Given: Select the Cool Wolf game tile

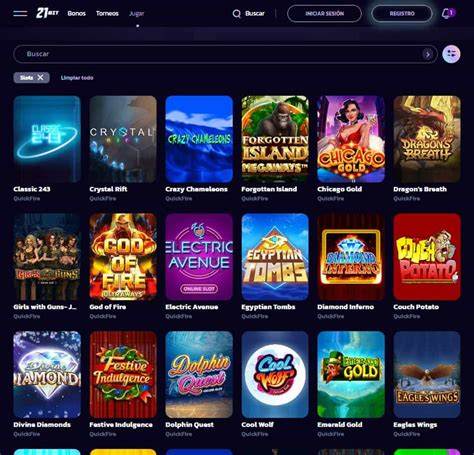Looking at the screenshot, I should click(275, 374).
